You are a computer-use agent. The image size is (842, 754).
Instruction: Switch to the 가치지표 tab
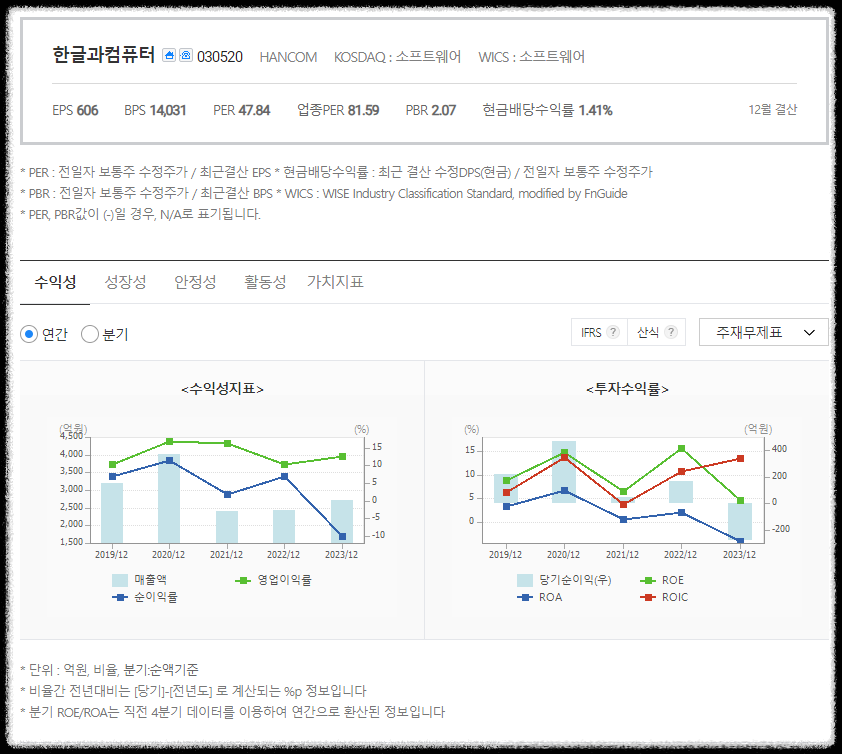(335, 282)
